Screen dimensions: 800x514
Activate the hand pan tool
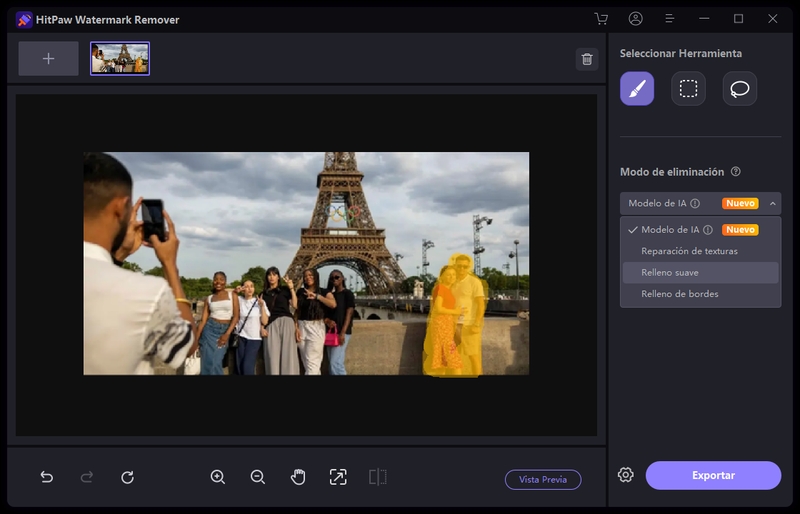coord(298,477)
